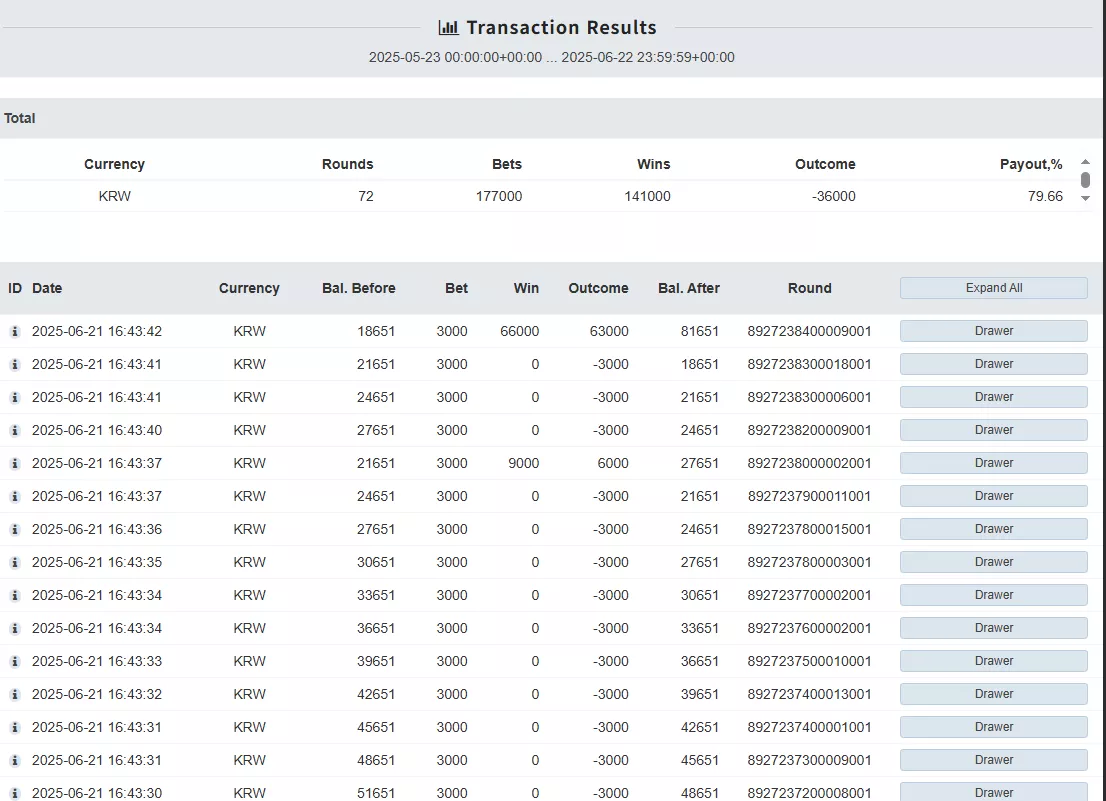Open Drawer for round 8927237300009001
Screen dimensions: 1106x801
tap(993, 760)
